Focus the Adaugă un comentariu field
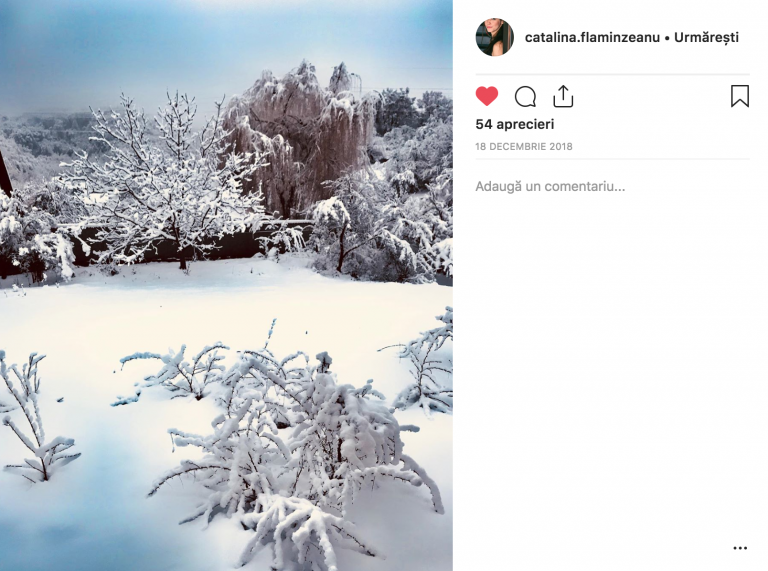 click(612, 187)
